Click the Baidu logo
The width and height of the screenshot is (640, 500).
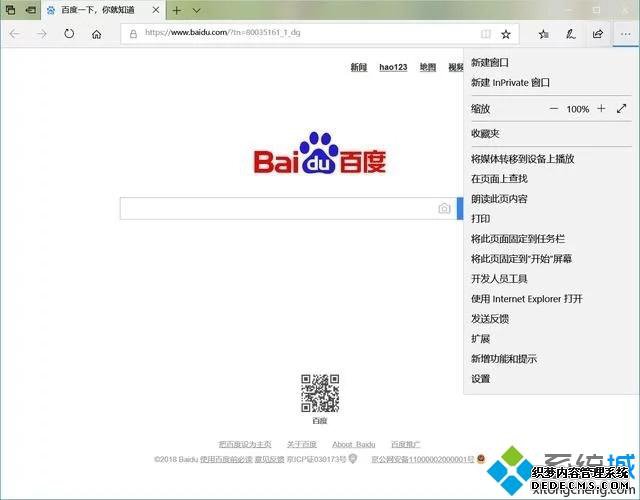[320, 153]
